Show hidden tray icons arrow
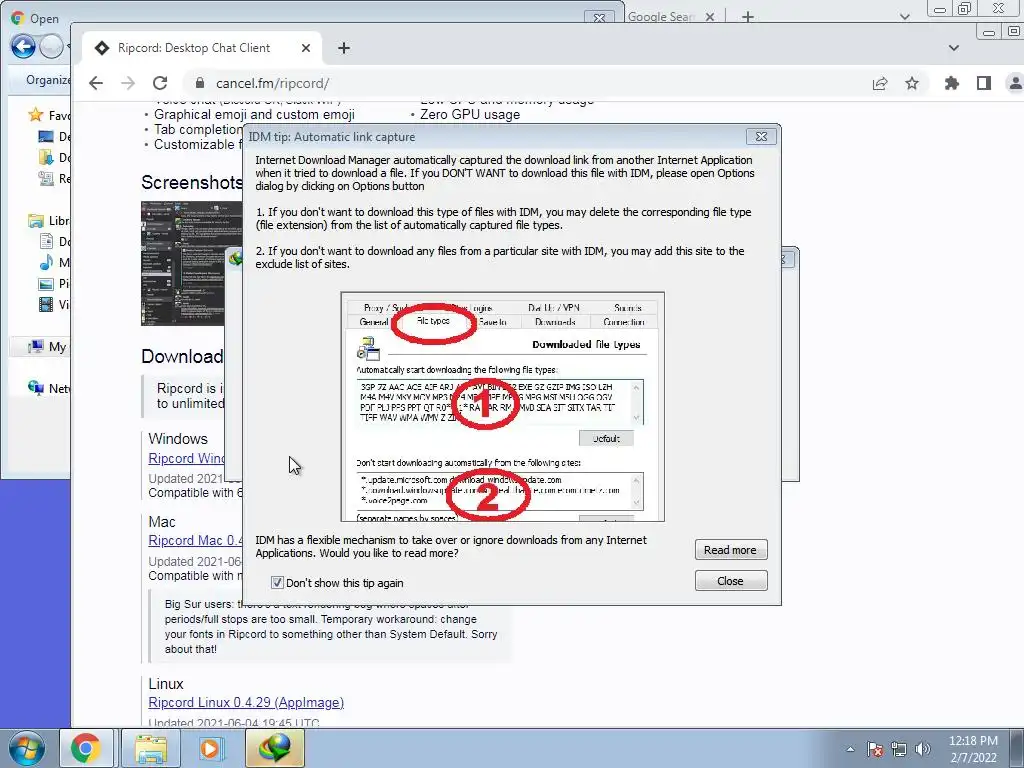This screenshot has height=768, width=1024. 850,749
